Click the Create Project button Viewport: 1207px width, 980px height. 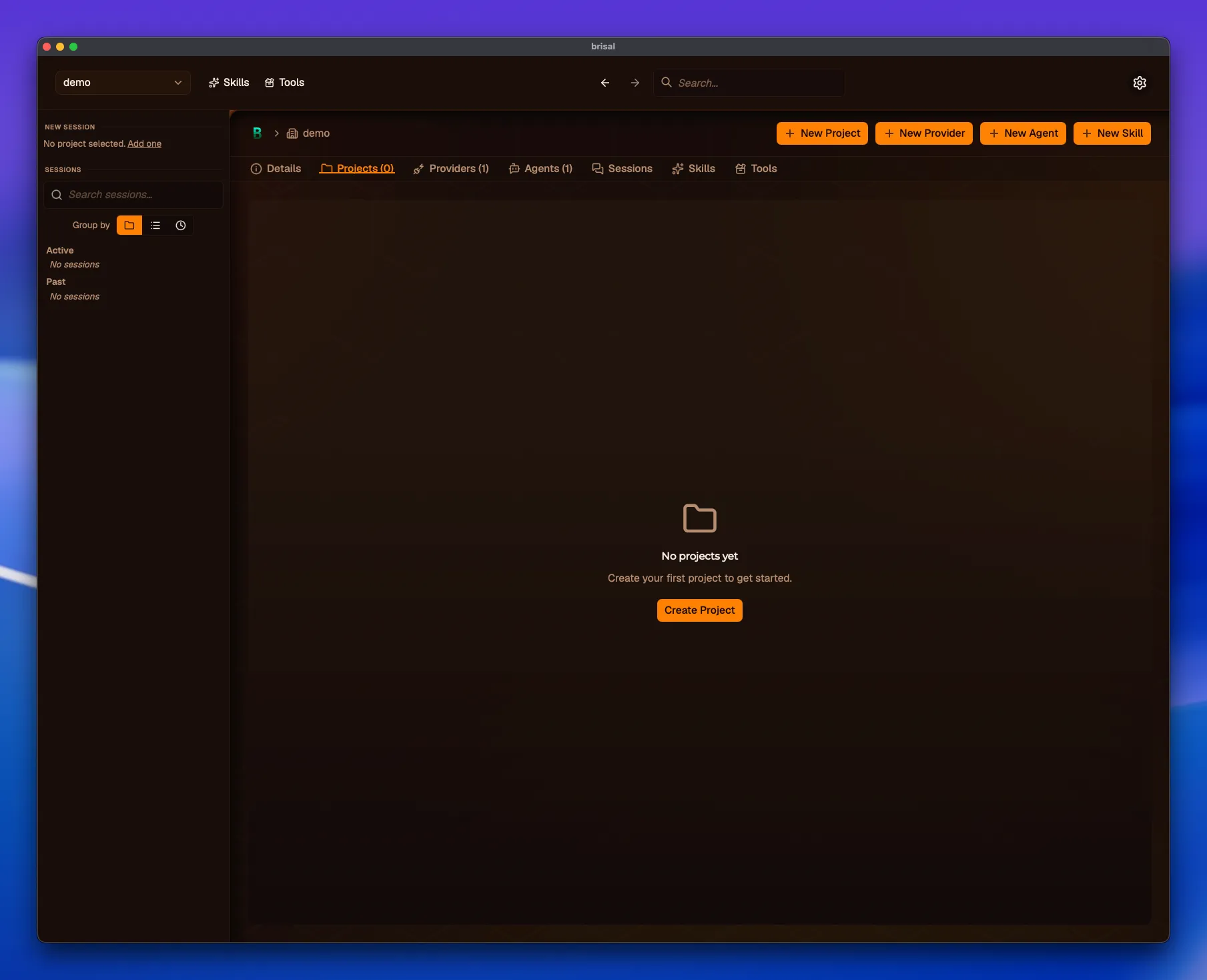pyautogui.click(x=699, y=610)
